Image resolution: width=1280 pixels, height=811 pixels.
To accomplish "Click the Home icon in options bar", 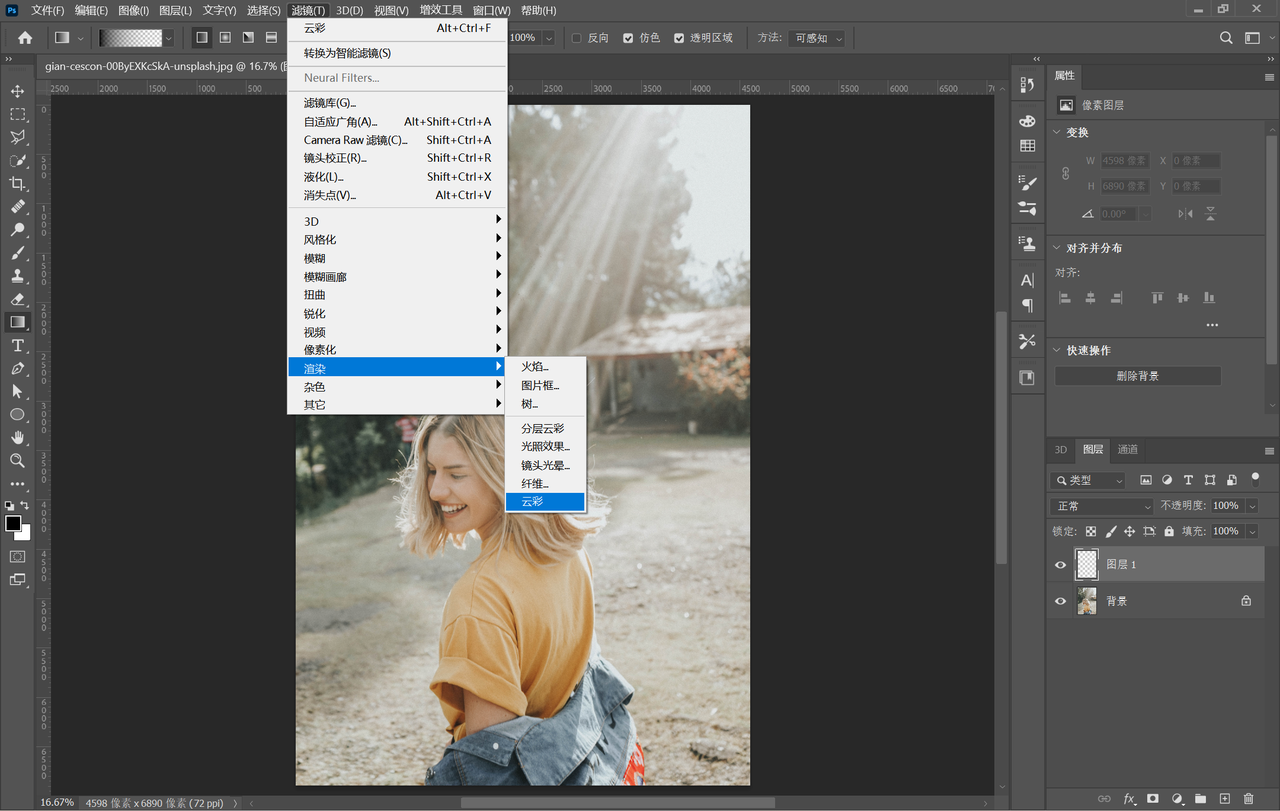I will [x=25, y=38].
